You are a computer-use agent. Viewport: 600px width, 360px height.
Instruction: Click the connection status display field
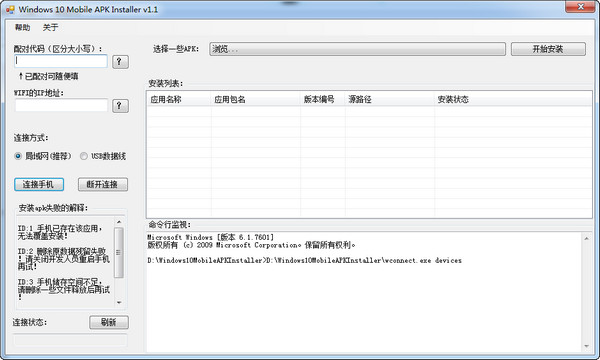point(70,340)
